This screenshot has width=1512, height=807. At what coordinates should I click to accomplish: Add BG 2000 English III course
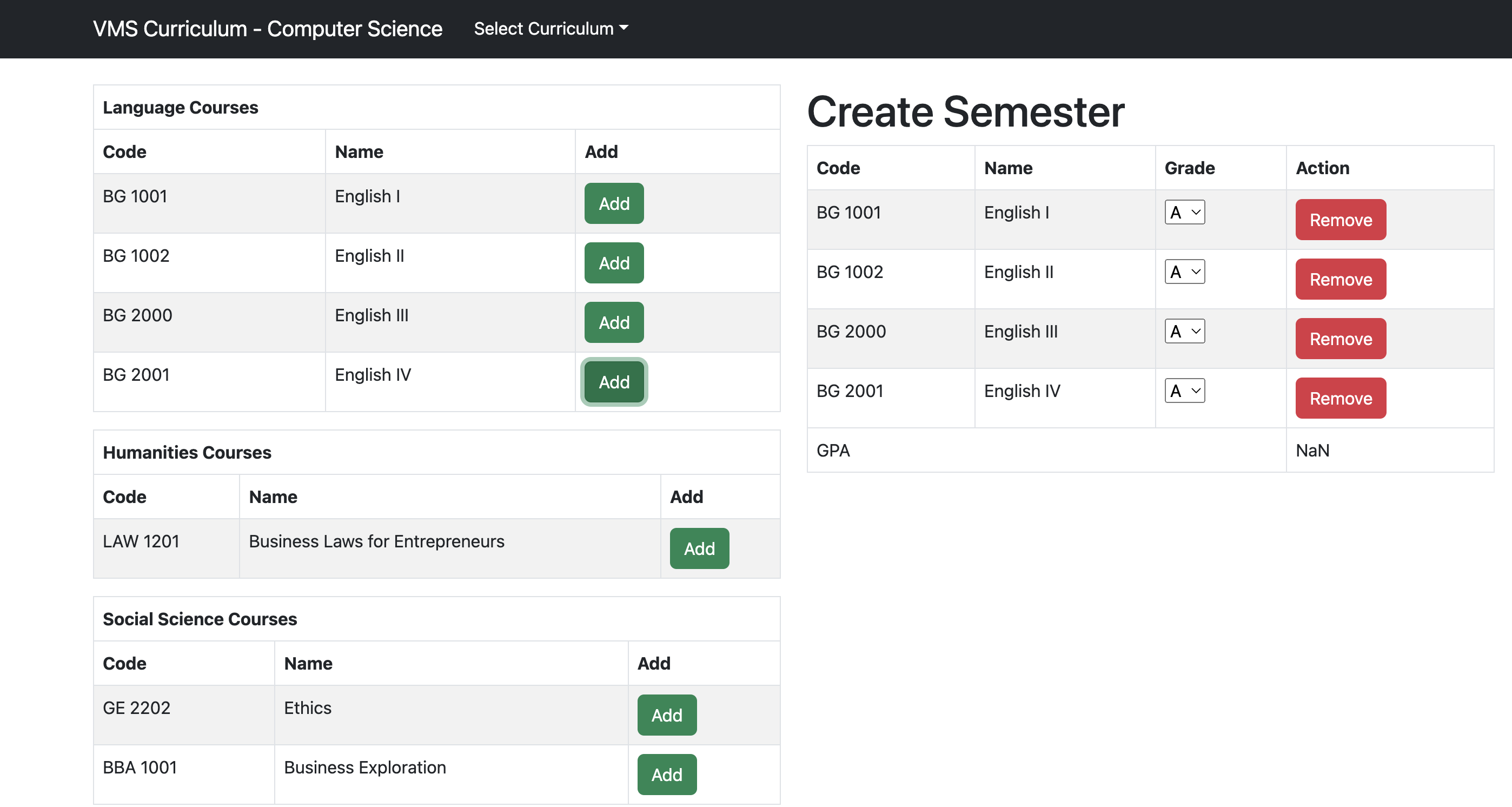[x=614, y=322]
